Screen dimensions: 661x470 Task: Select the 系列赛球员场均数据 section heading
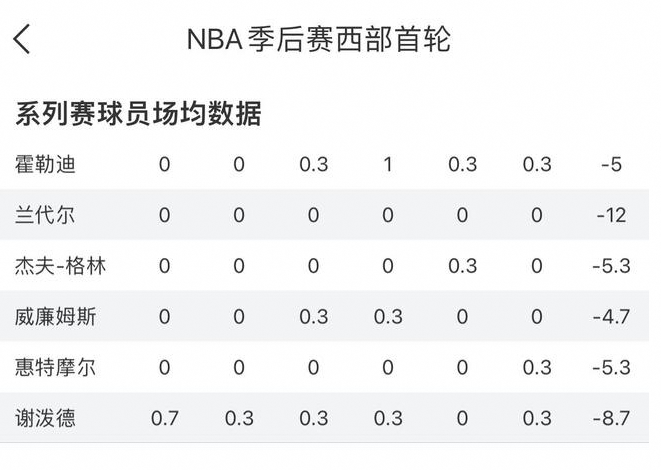click(x=138, y=114)
